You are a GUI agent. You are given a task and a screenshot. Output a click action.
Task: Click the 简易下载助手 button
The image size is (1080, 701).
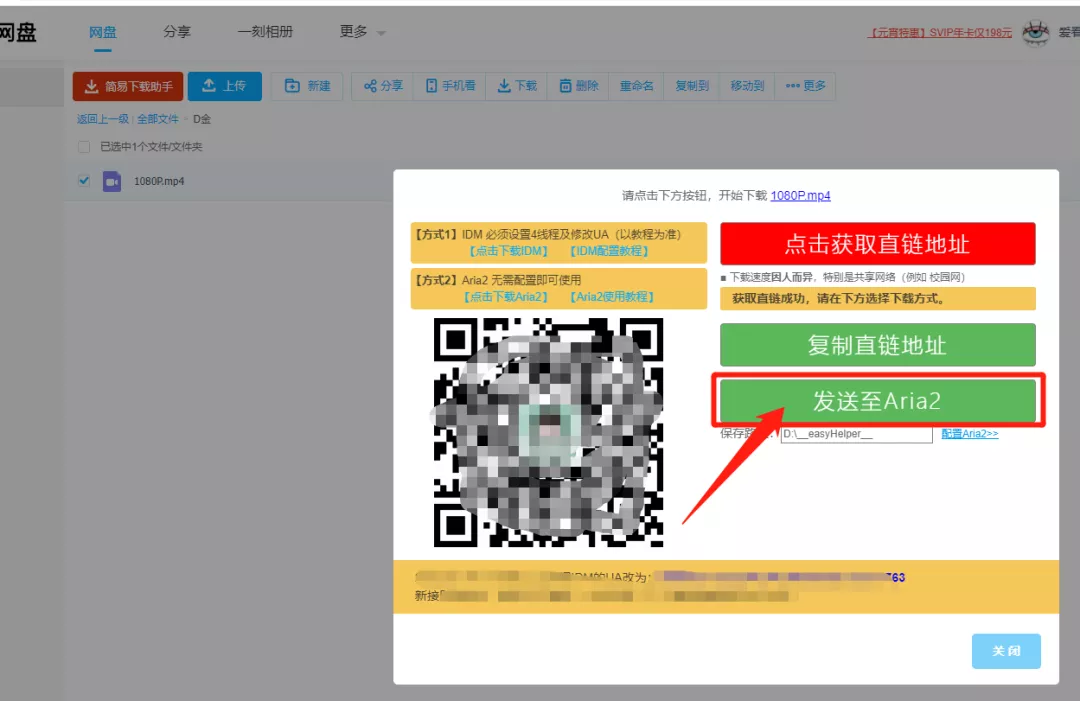128,86
